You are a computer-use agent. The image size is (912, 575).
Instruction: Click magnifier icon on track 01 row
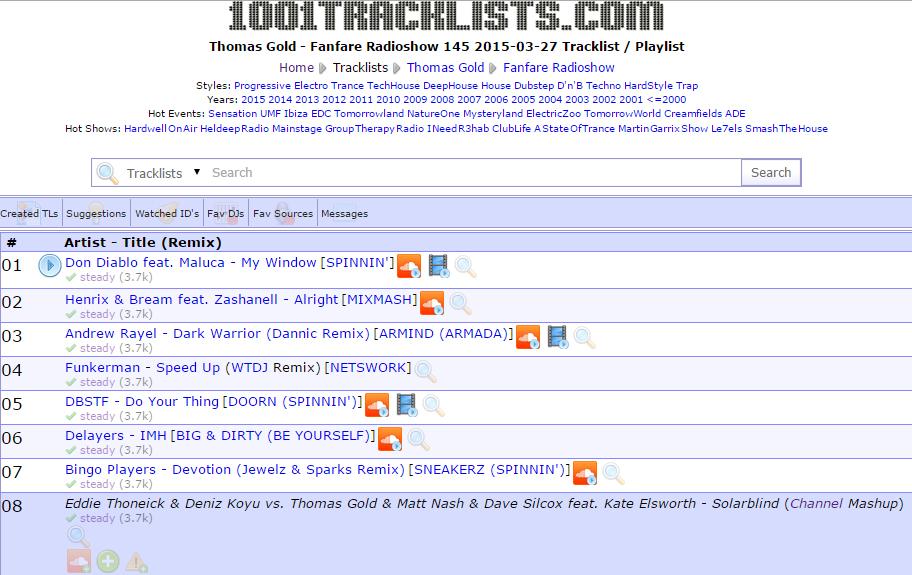pyautogui.click(x=465, y=266)
